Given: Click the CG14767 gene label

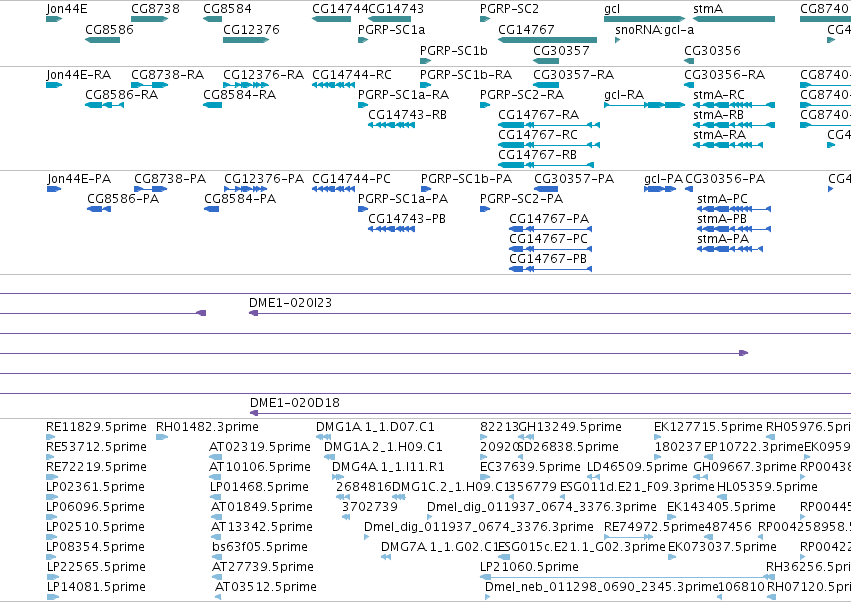Looking at the screenshot, I should click(526, 29).
